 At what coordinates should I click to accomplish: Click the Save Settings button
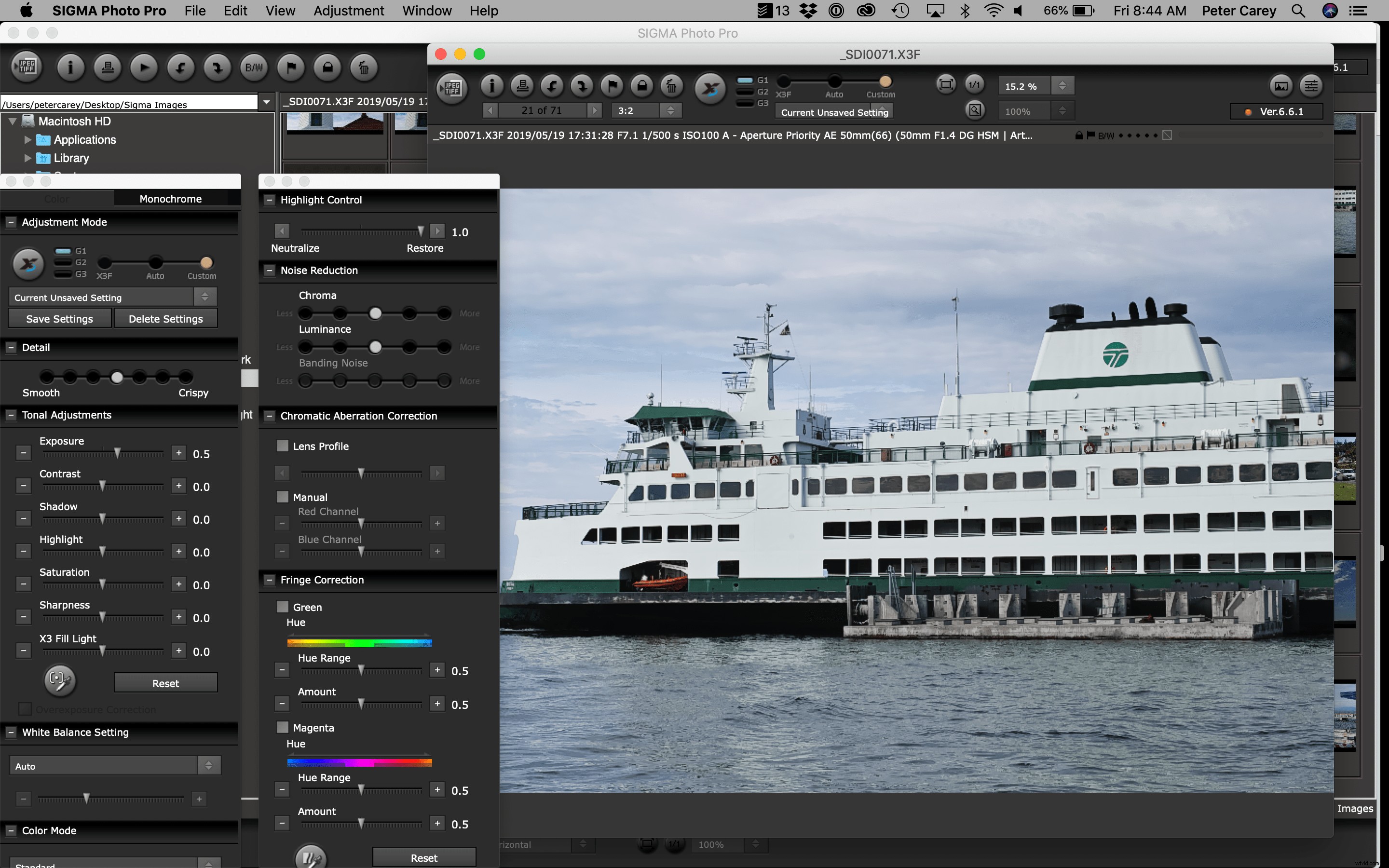[59, 318]
